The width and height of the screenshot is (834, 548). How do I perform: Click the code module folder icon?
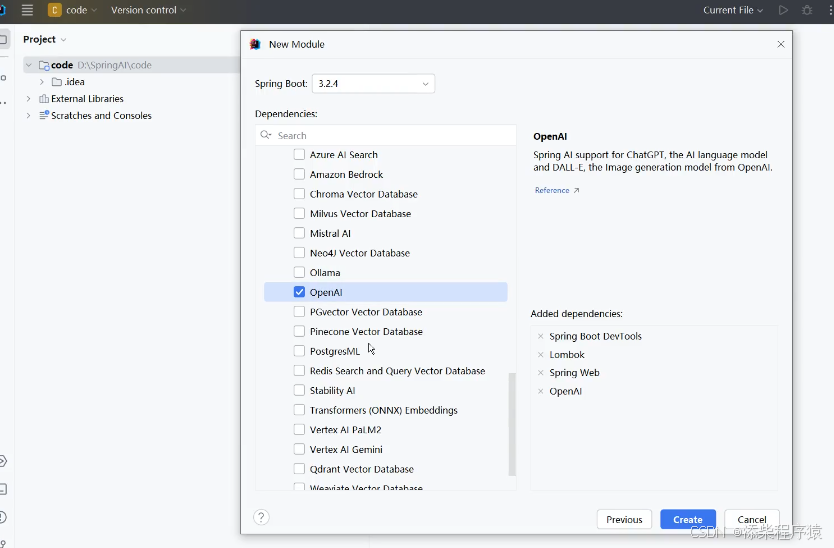click(44, 65)
